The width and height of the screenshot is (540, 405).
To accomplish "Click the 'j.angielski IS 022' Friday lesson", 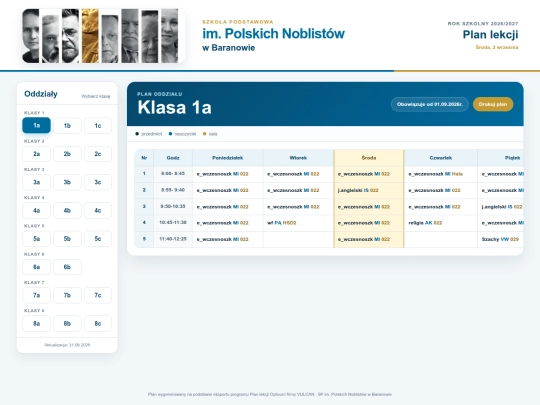I will (x=502, y=207).
